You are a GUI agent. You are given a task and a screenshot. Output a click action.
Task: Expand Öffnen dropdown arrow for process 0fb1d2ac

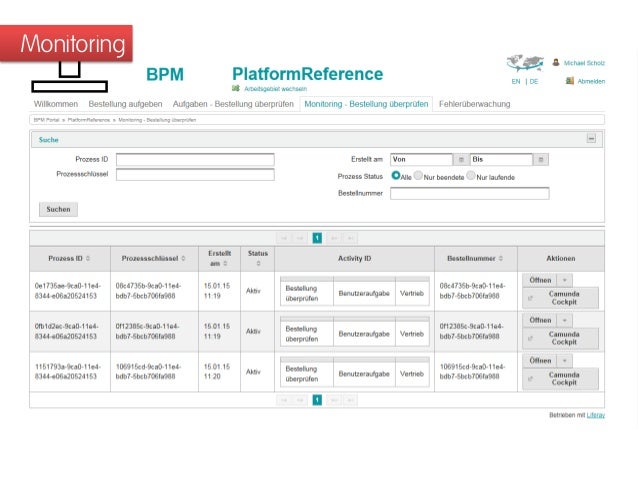pyautogui.click(x=564, y=321)
